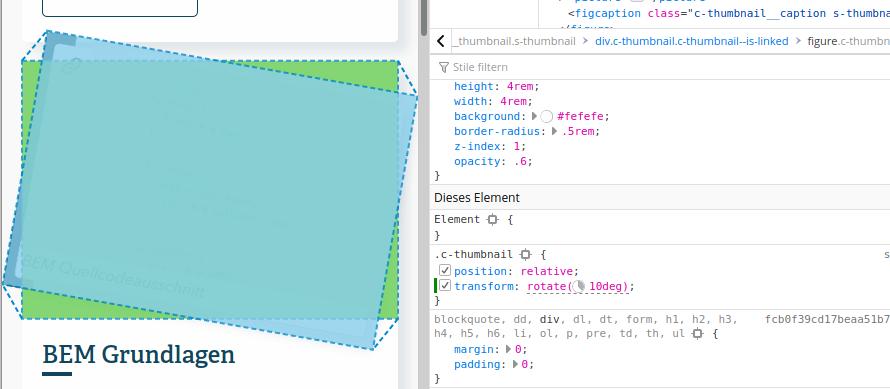Click the BEM Grundlagen heading
The height and width of the screenshot is (389, 890).
click(138, 354)
